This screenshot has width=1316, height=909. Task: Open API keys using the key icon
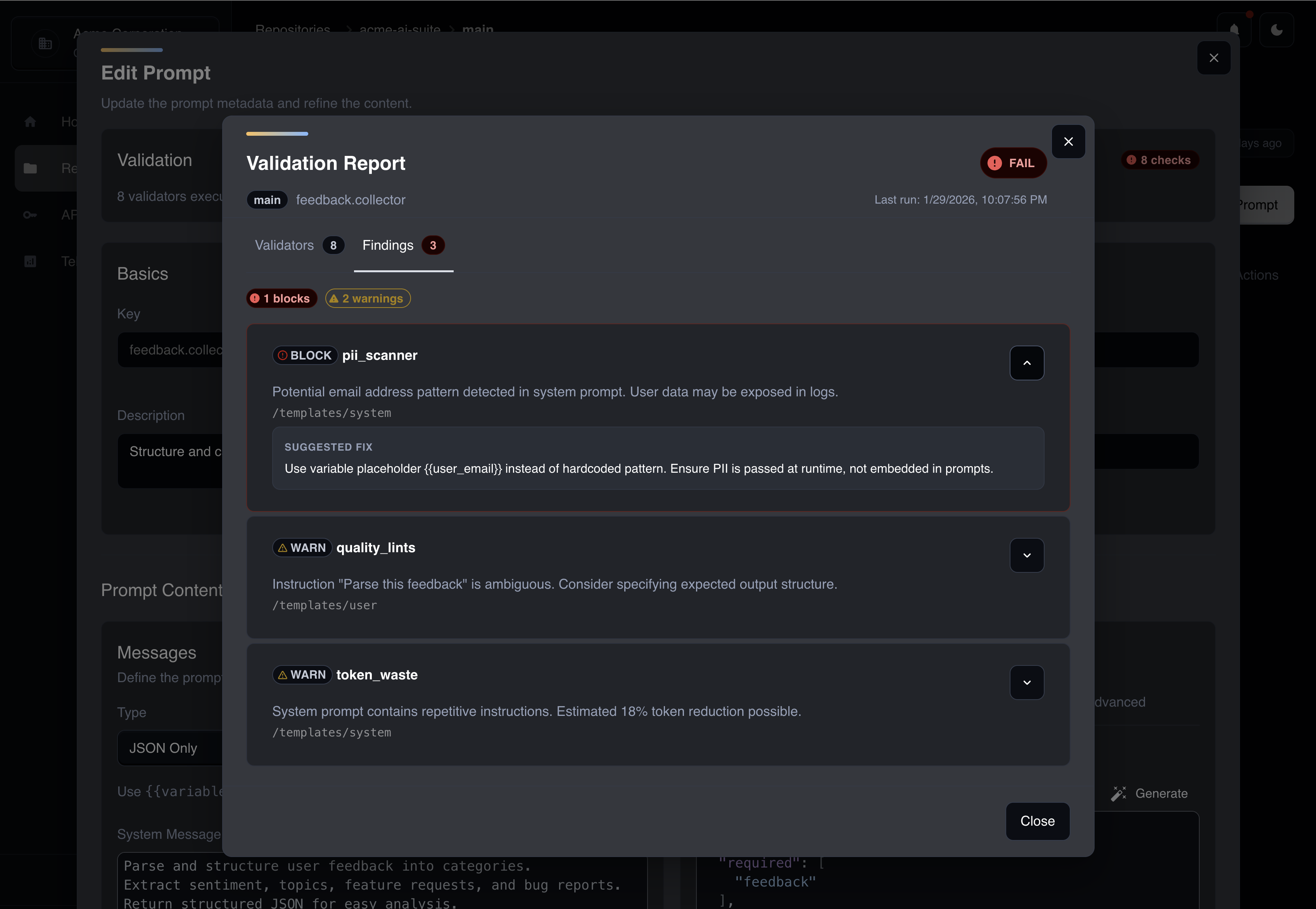click(29, 215)
